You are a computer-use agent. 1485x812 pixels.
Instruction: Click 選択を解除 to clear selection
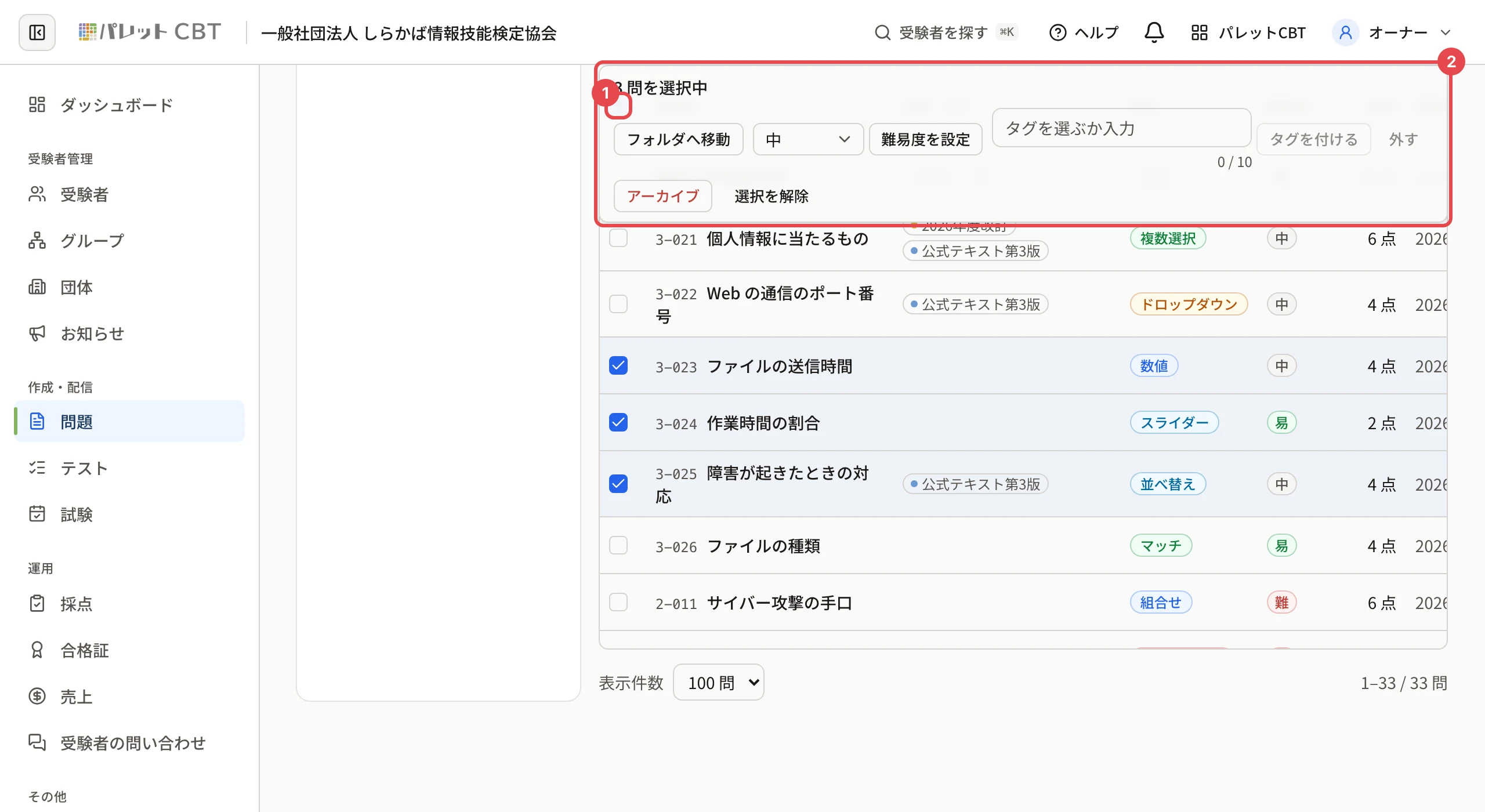point(772,196)
